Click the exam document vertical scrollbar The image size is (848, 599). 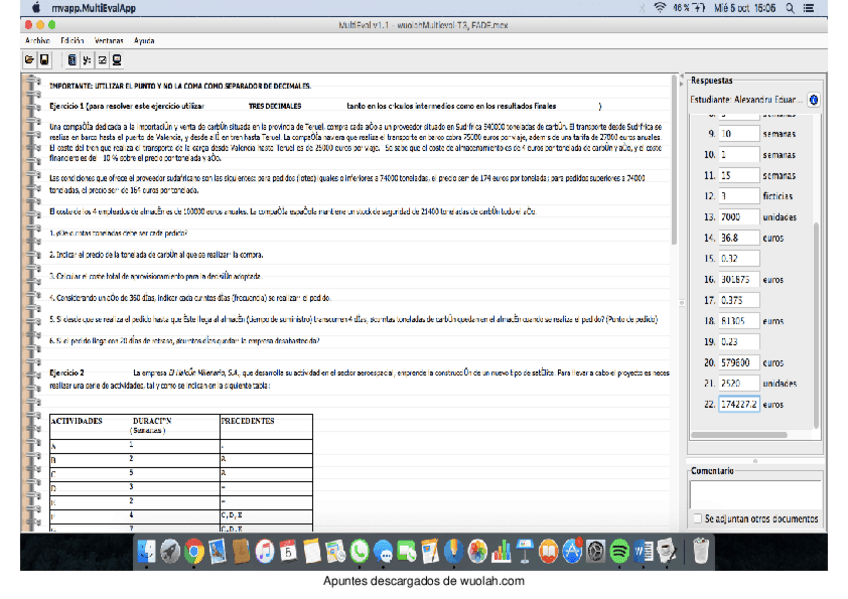click(674, 160)
